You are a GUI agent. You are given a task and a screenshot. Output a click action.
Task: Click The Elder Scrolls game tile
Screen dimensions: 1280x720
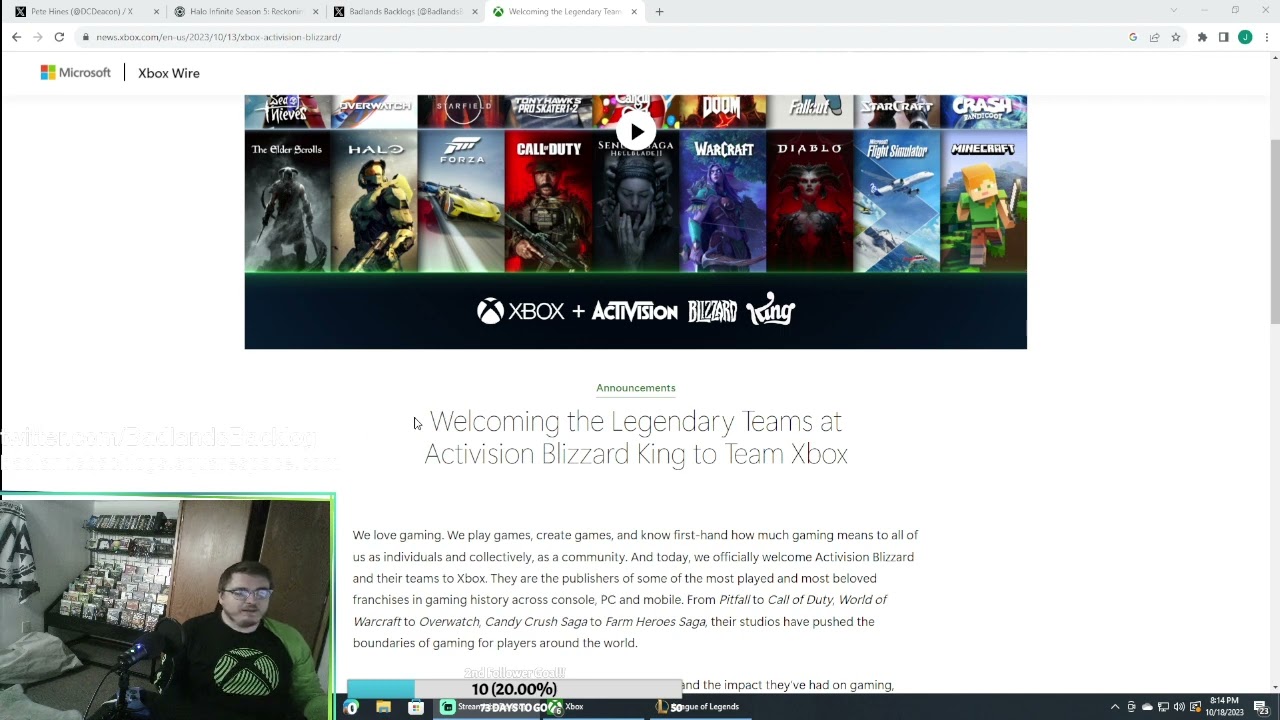click(287, 201)
